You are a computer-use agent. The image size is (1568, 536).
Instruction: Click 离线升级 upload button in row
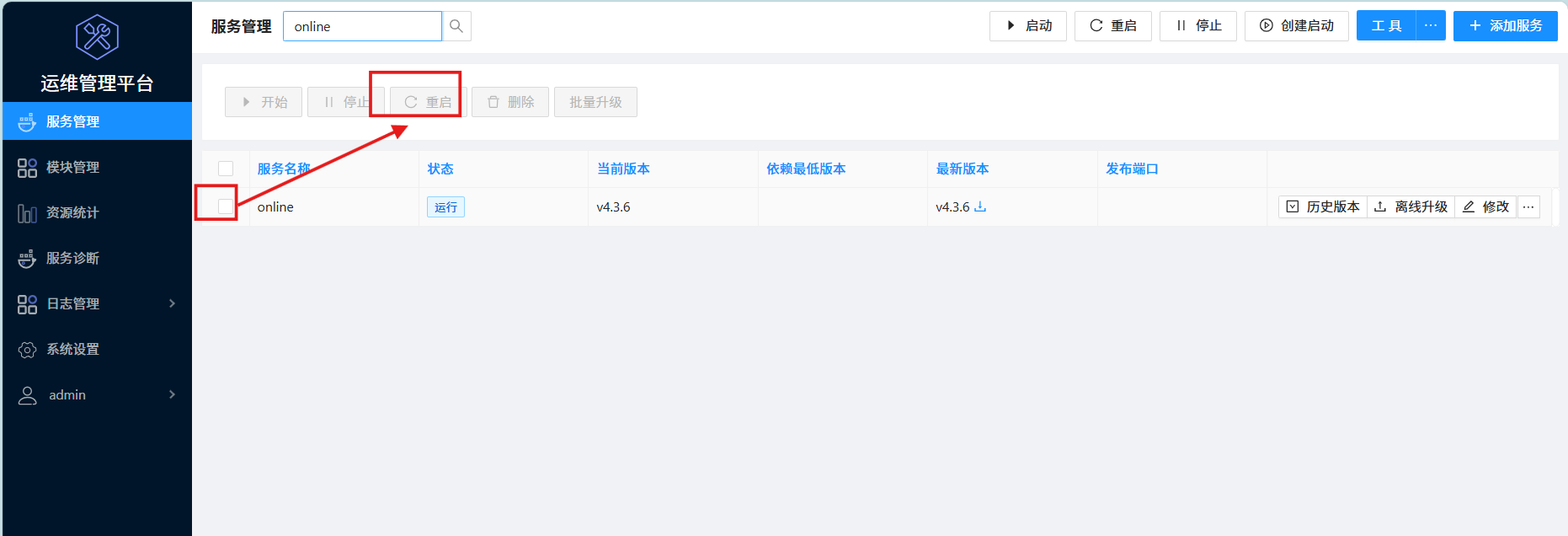1411,206
